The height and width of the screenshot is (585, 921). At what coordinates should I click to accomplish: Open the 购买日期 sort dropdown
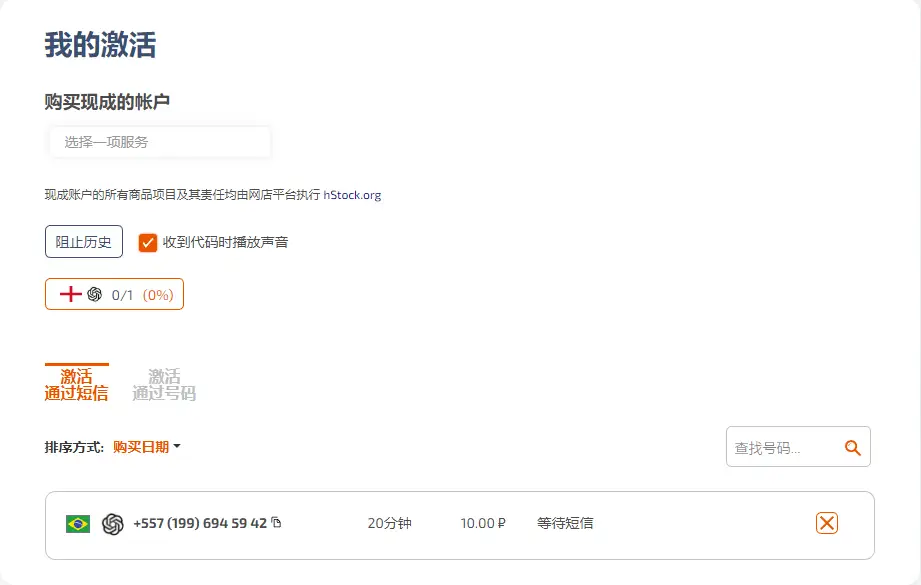pyautogui.click(x=141, y=447)
